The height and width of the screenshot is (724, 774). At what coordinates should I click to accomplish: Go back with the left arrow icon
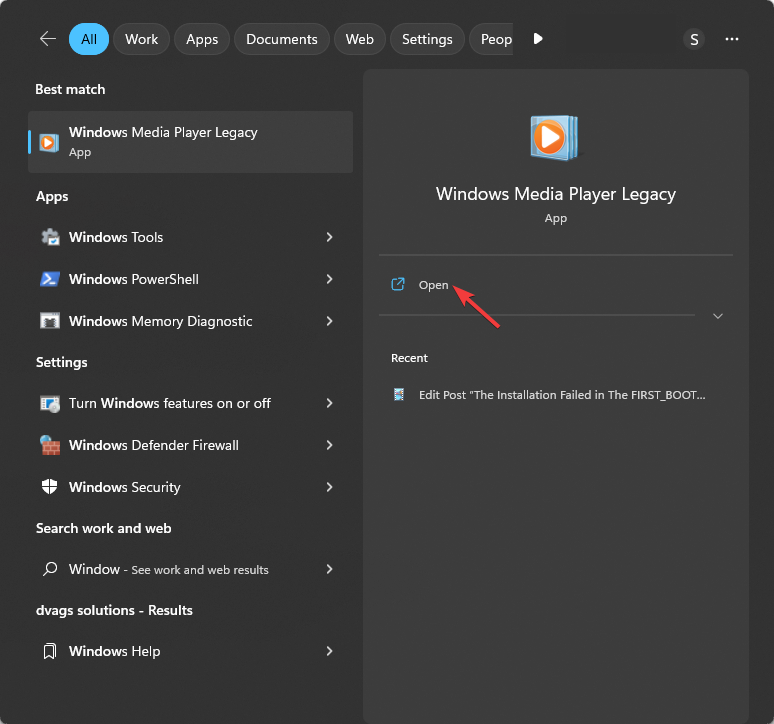pyautogui.click(x=48, y=38)
